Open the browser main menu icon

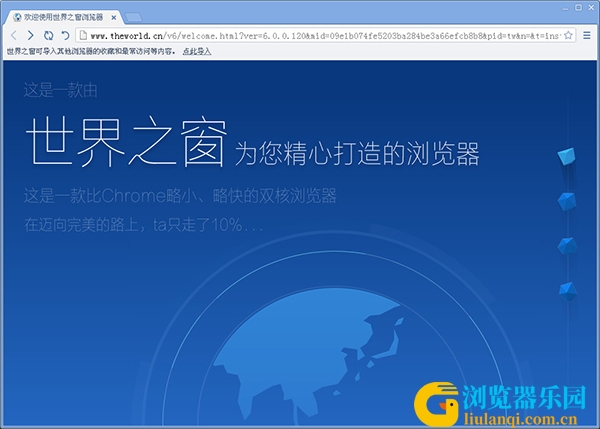pos(587,36)
